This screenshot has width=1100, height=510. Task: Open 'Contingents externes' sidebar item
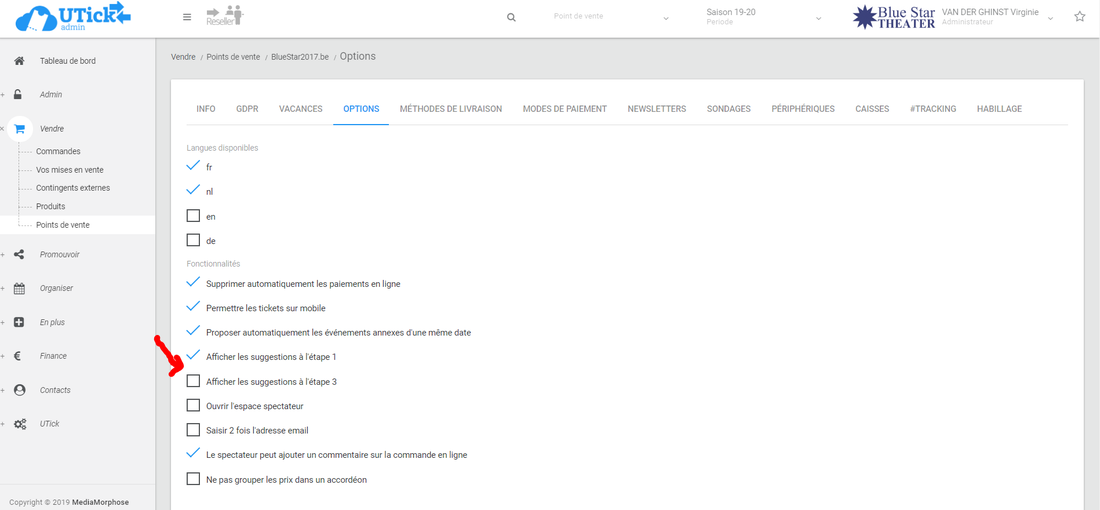tap(73, 188)
